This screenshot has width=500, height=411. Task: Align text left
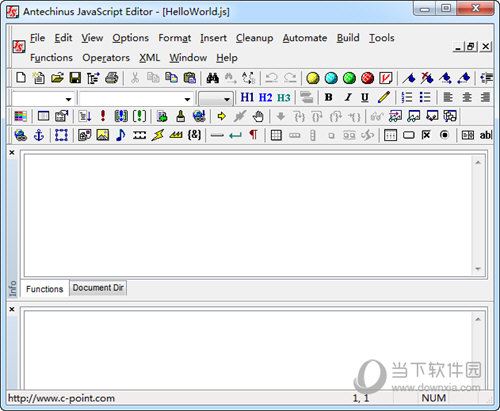[448, 97]
